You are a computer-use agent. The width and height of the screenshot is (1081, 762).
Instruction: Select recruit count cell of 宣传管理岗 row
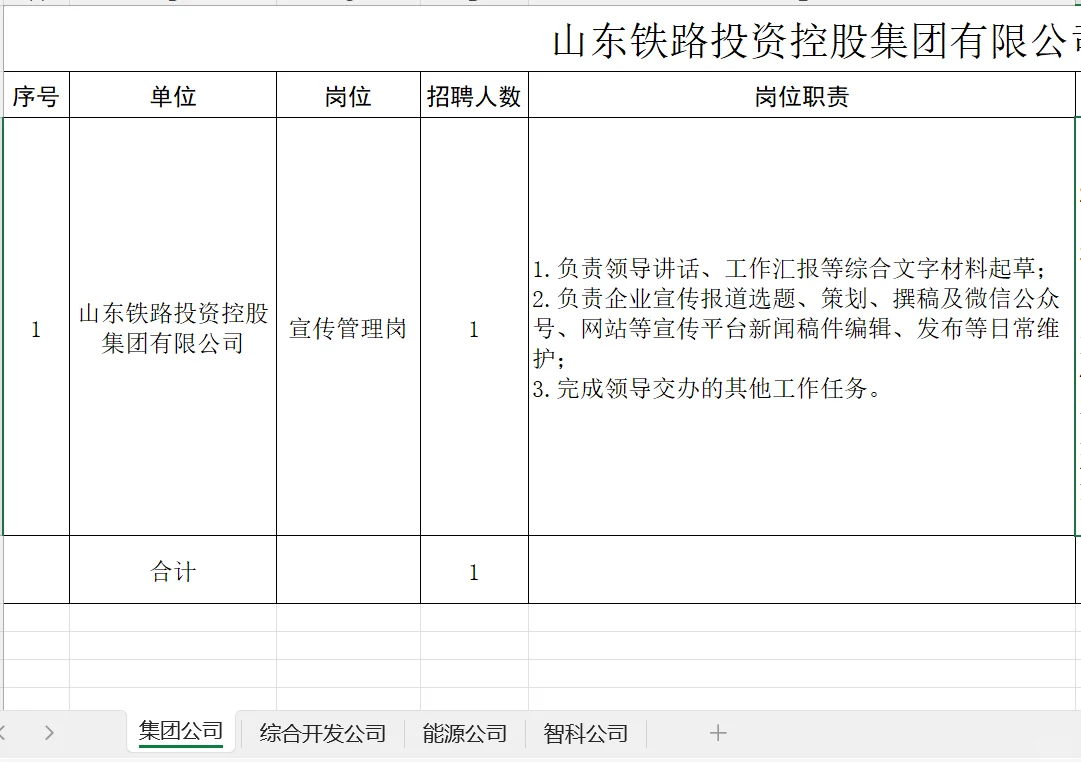coord(474,327)
